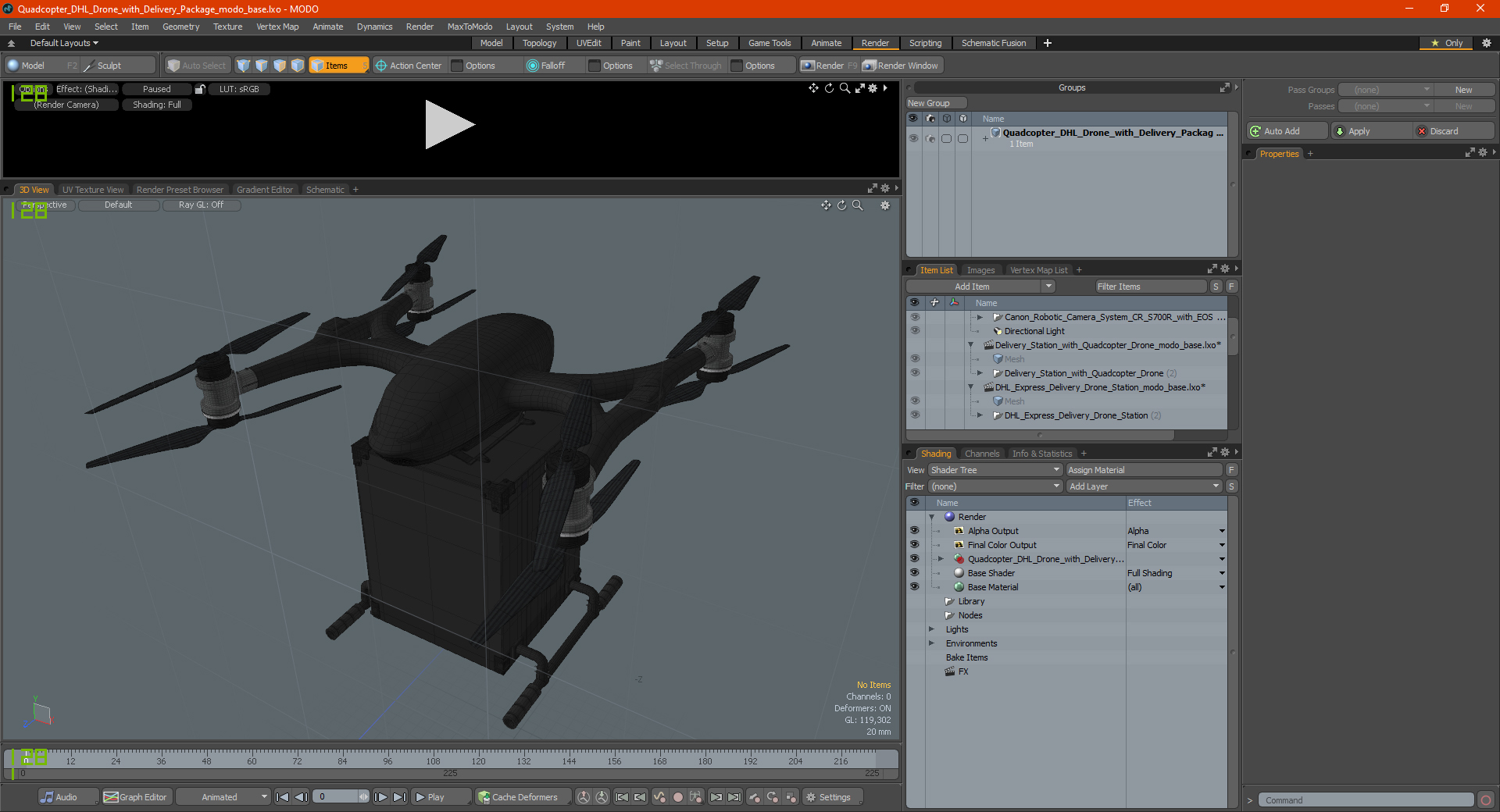Viewport: 1500px width, 812px height.
Task: Expand the Lights tree node
Action: click(x=931, y=629)
